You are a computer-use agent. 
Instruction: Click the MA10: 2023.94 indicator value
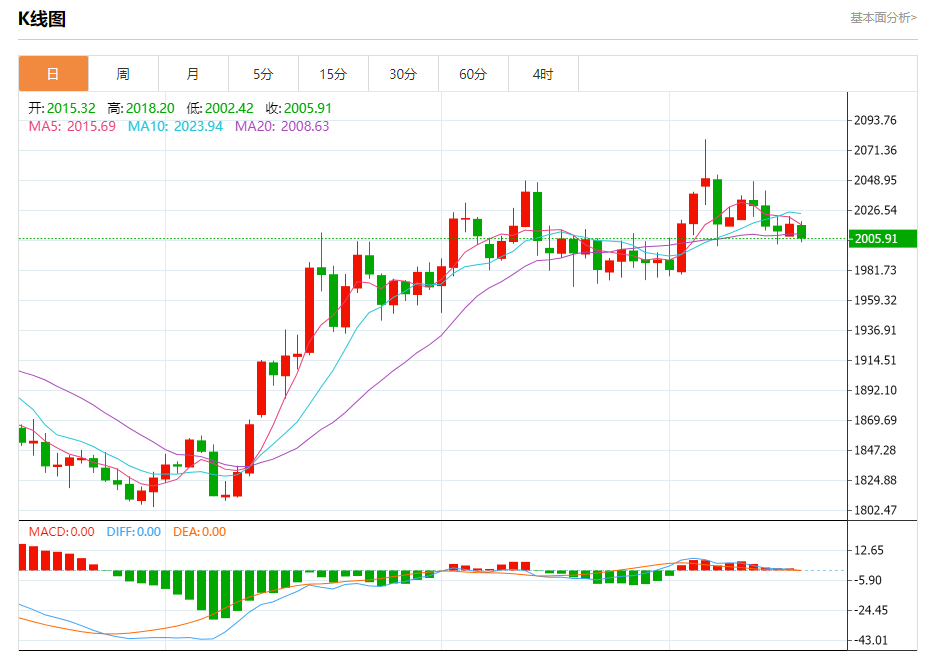click(175, 126)
